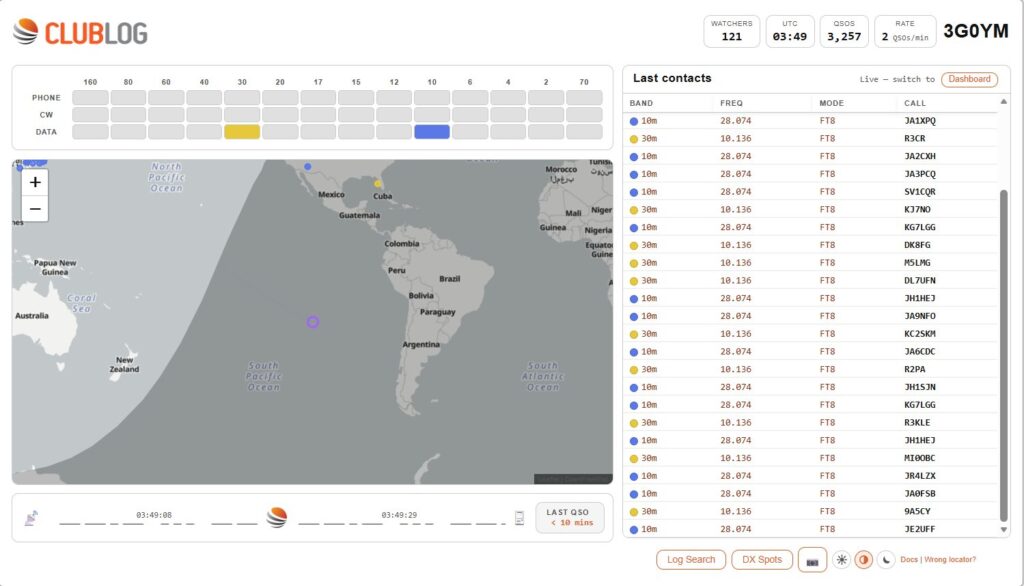The width and height of the screenshot is (1024, 586).
Task: Click the Club Log globe in the timeline
Action: tap(277, 517)
